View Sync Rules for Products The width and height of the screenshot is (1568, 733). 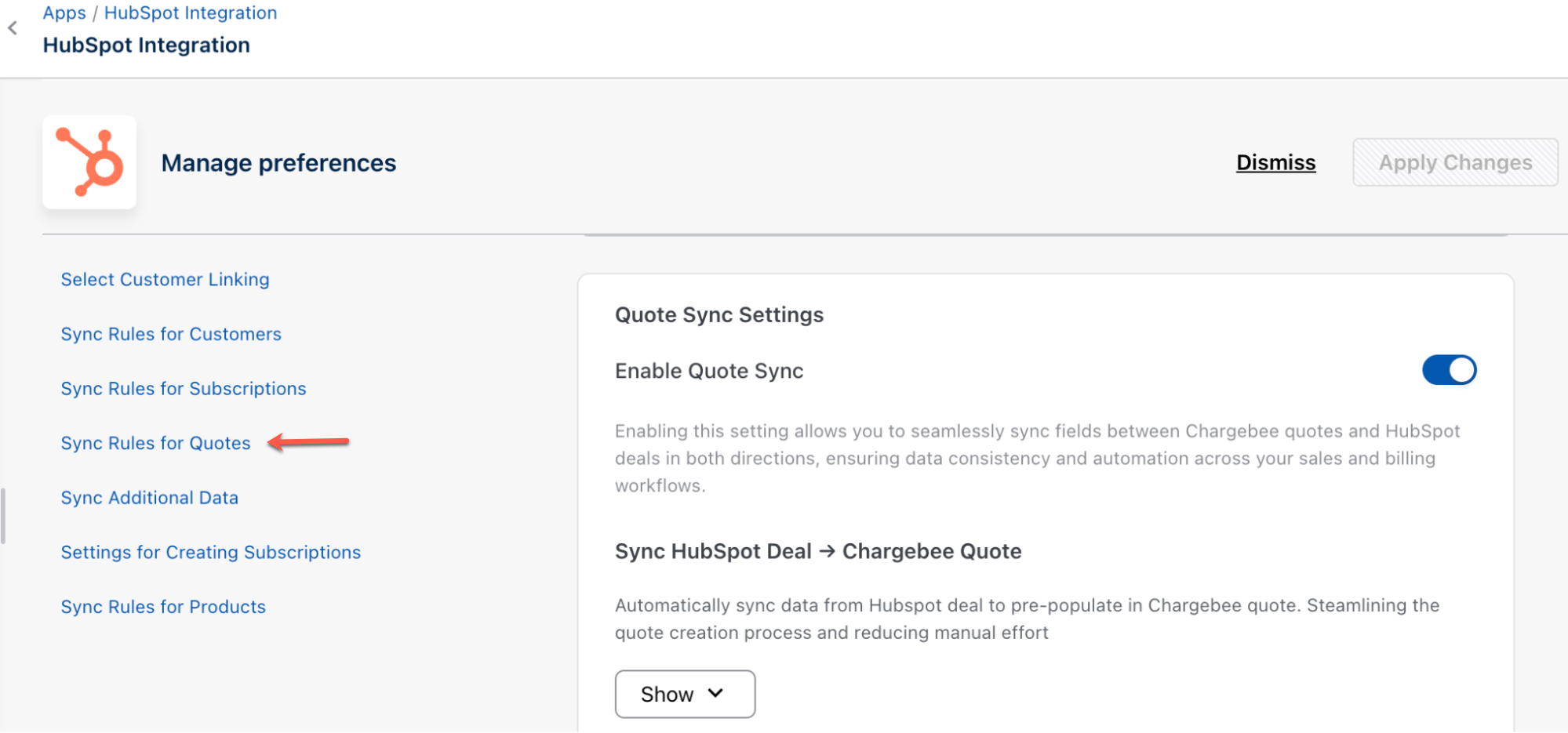coord(163,607)
